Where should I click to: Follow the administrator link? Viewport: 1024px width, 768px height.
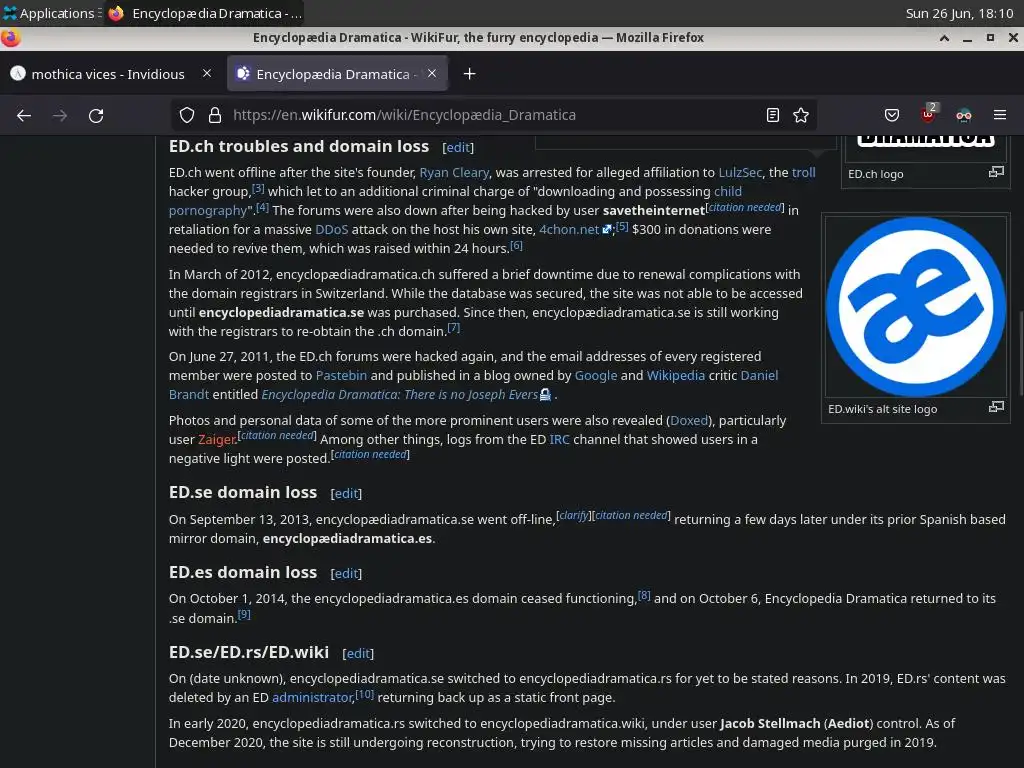point(312,697)
